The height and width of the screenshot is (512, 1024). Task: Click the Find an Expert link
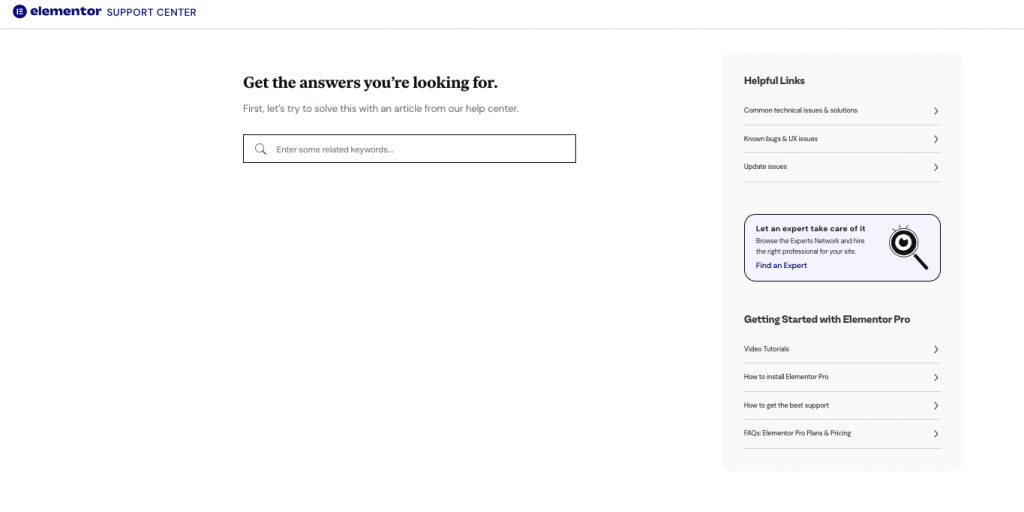click(781, 266)
